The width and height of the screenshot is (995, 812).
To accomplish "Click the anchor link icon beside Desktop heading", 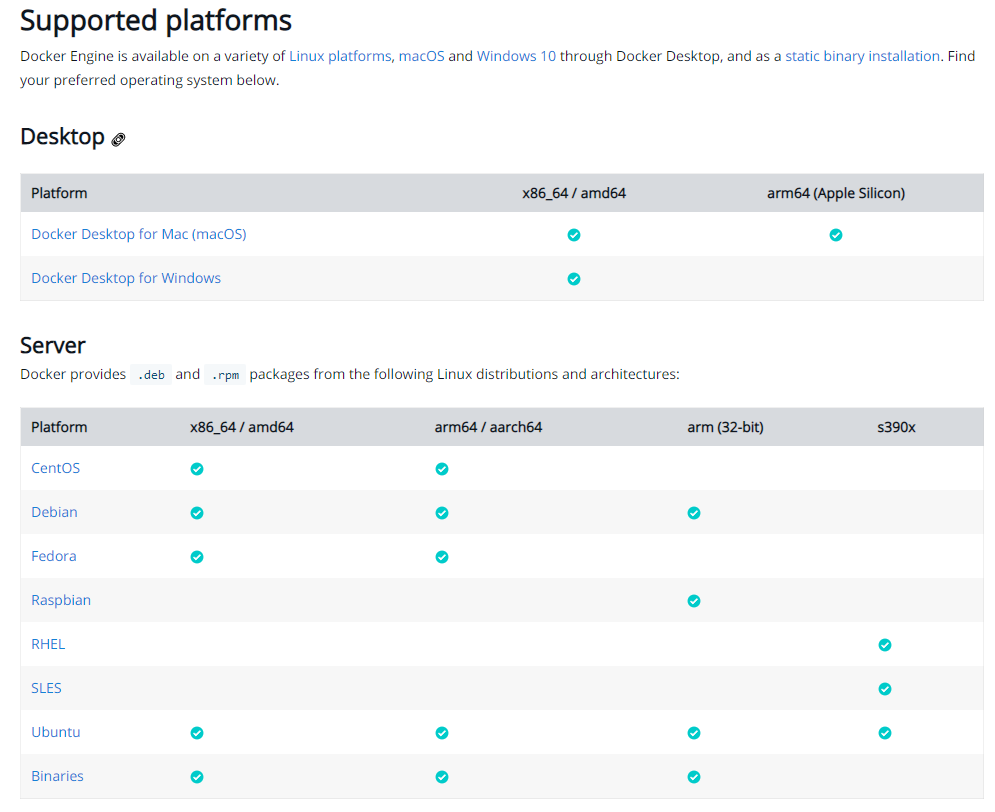I will pos(118,140).
